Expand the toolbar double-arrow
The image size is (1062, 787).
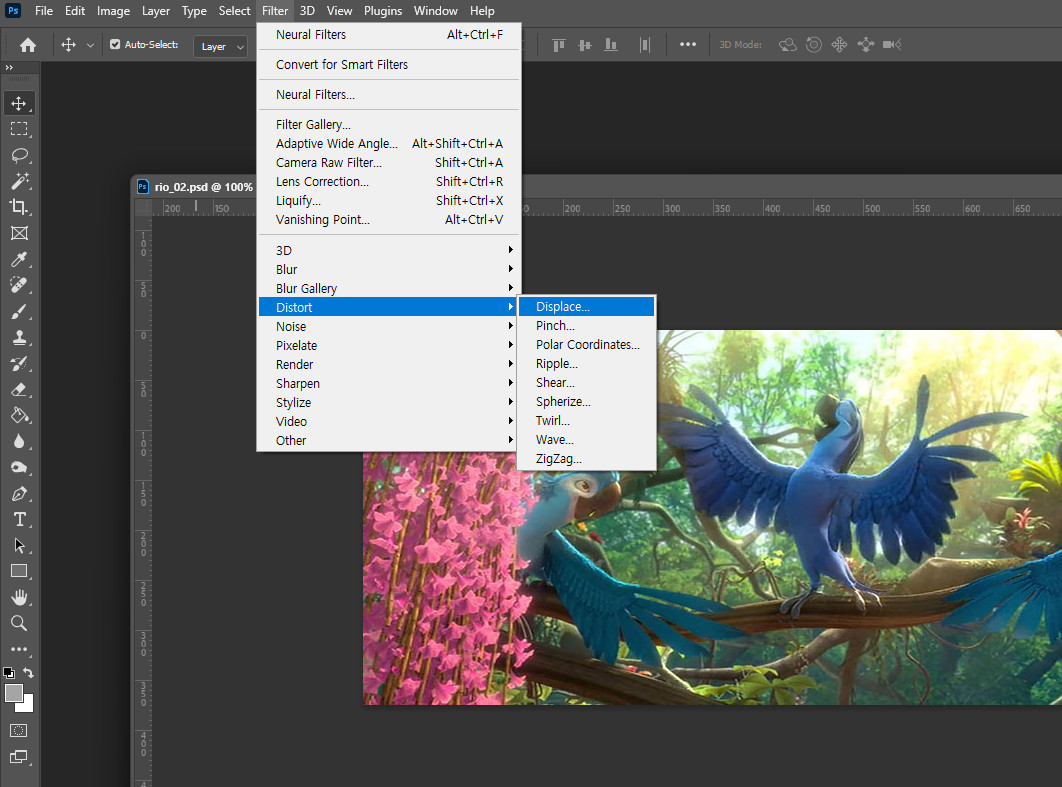click(9, 68)
